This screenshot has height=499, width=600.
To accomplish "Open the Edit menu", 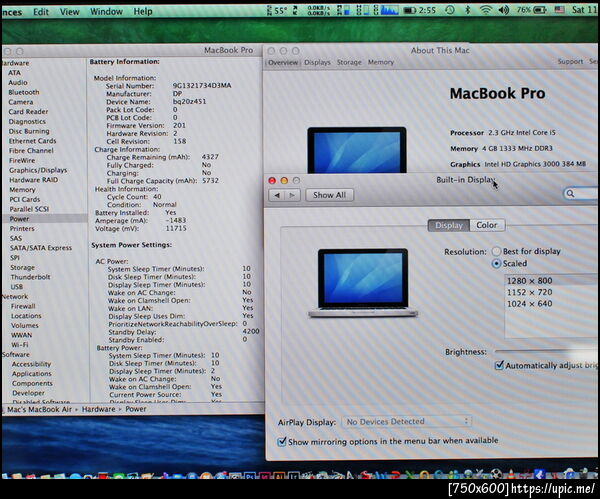I will [x=41, y=12].
